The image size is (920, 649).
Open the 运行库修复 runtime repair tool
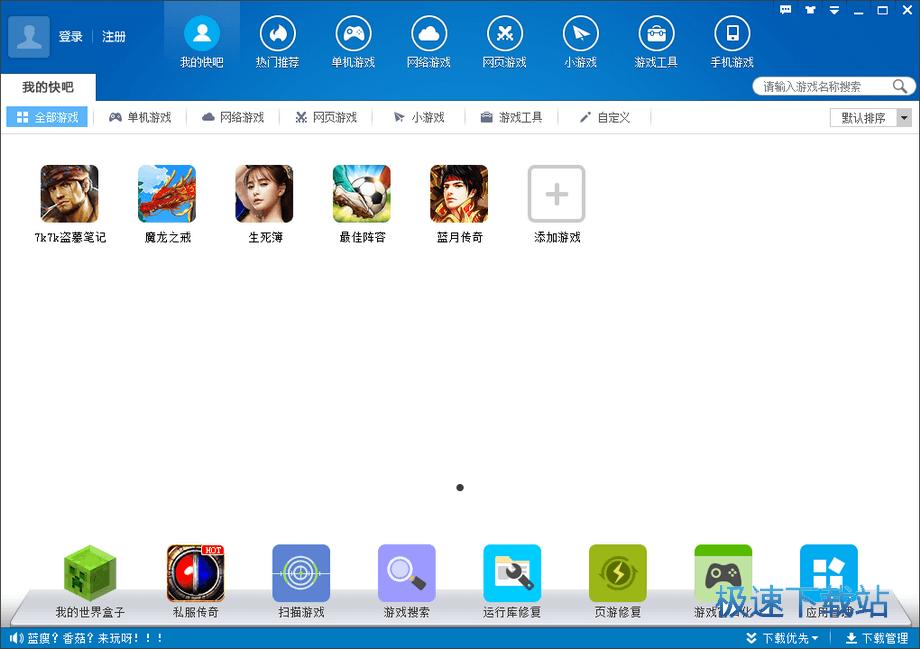512,574
